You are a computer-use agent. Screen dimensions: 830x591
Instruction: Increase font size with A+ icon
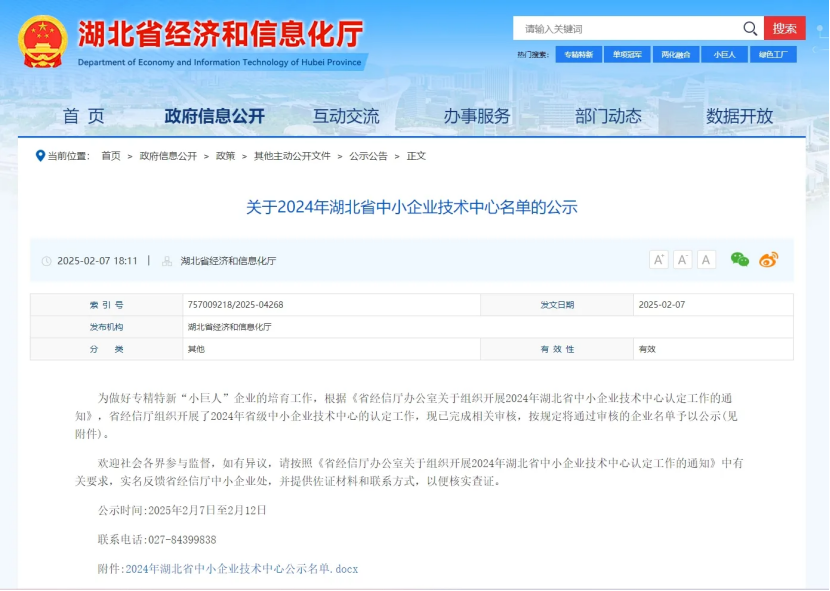658,259
